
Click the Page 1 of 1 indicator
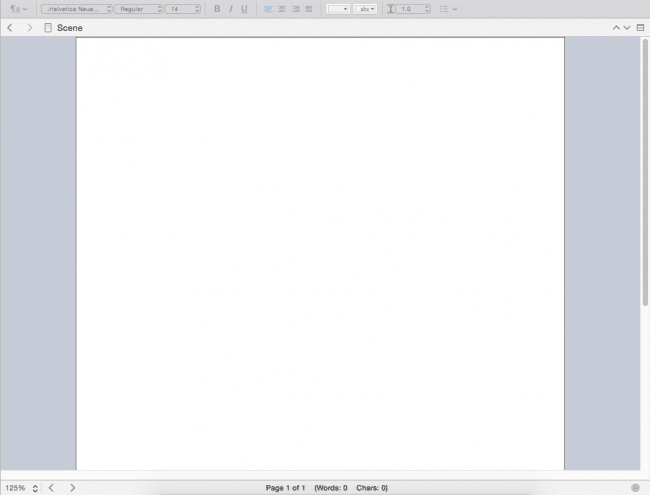(285, 488)
